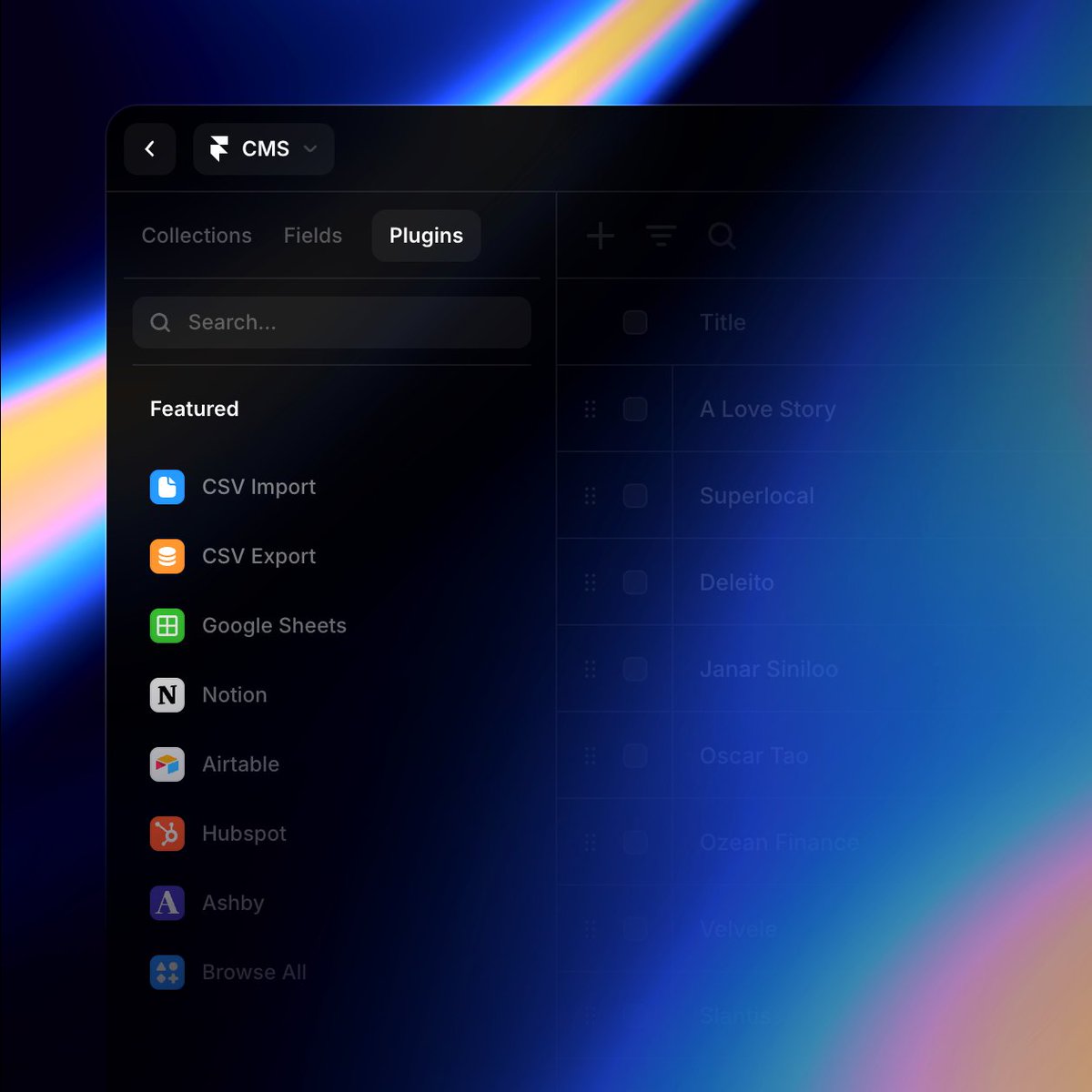
Task: Open the Ashby plugin label
Action: pyautogui.click(x=233, y=903)
